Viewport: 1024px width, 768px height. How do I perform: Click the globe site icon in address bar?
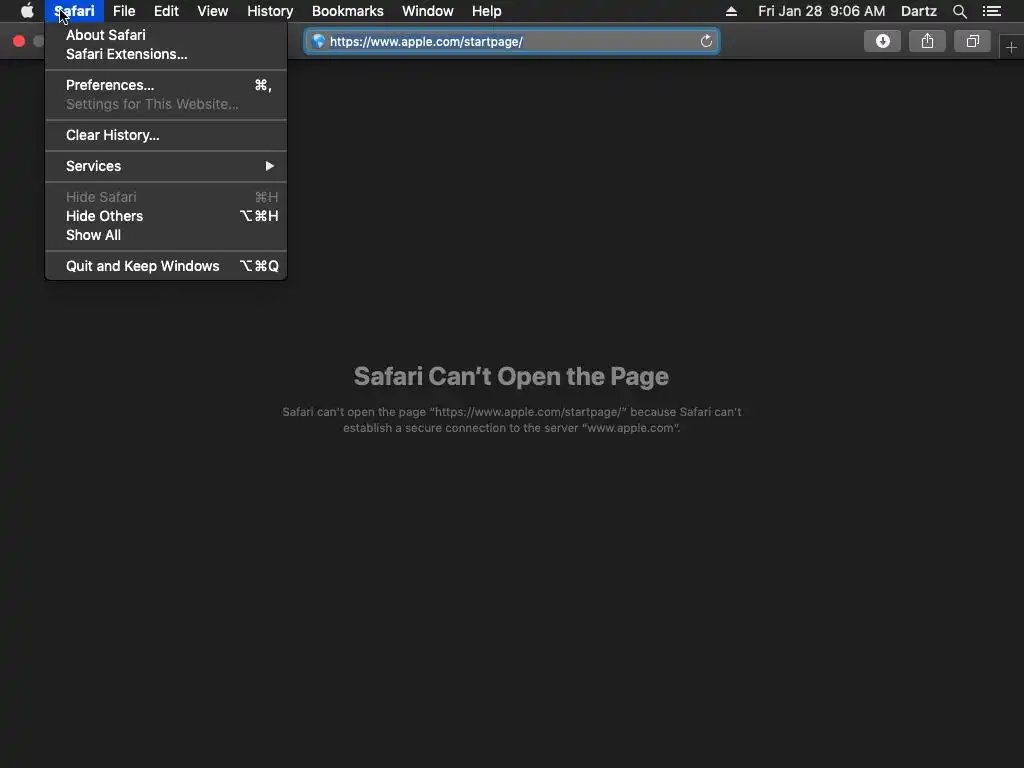click(319, 41)
